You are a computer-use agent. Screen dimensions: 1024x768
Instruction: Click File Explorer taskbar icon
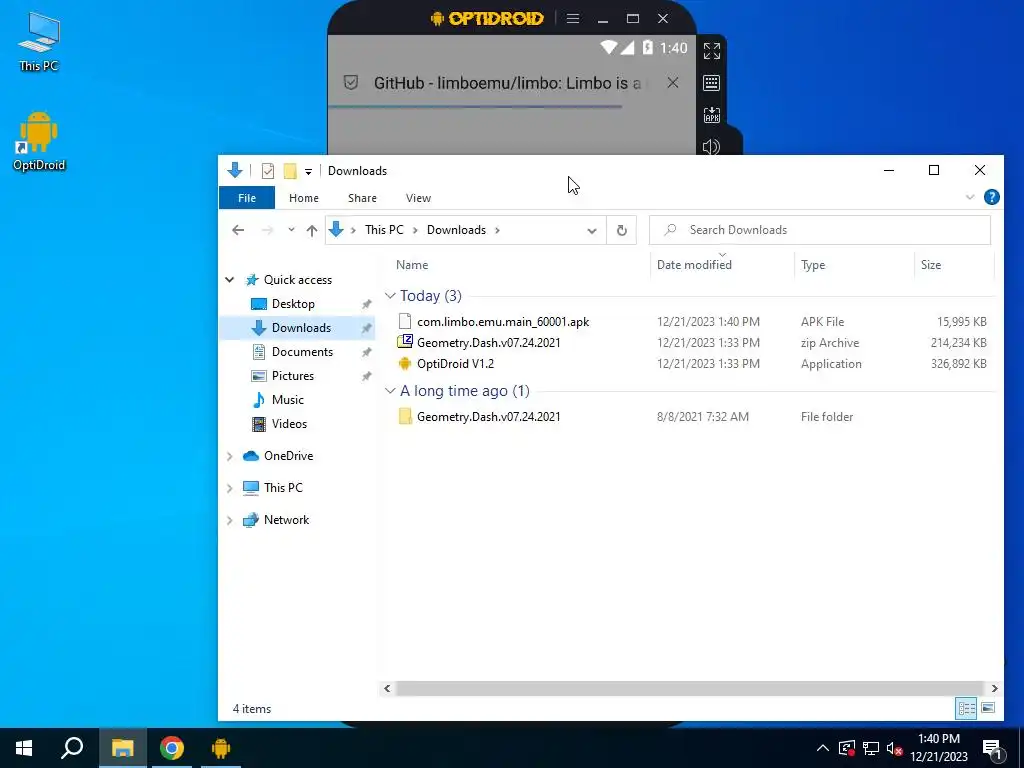(122, 748)
